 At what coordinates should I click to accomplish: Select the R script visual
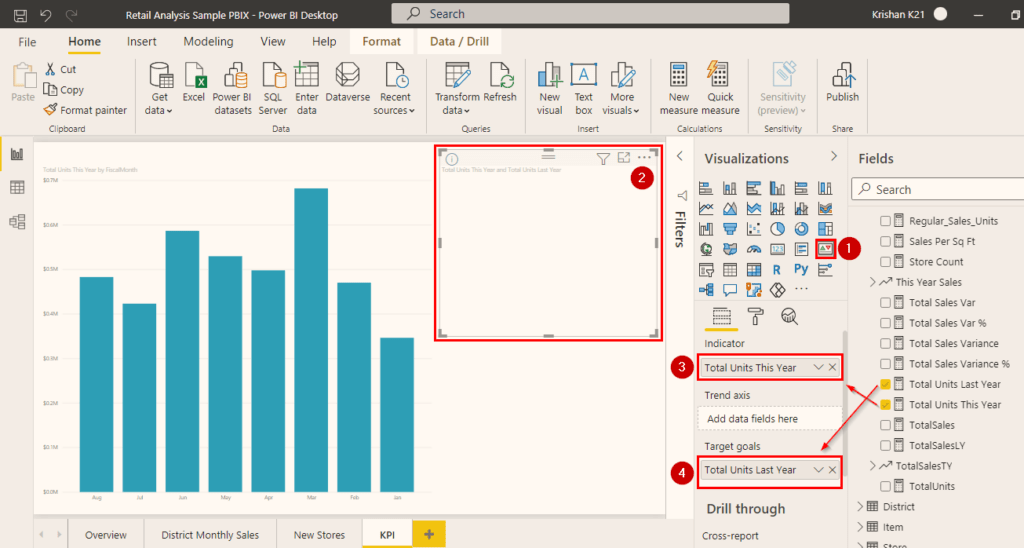click(x=776, y=270)
